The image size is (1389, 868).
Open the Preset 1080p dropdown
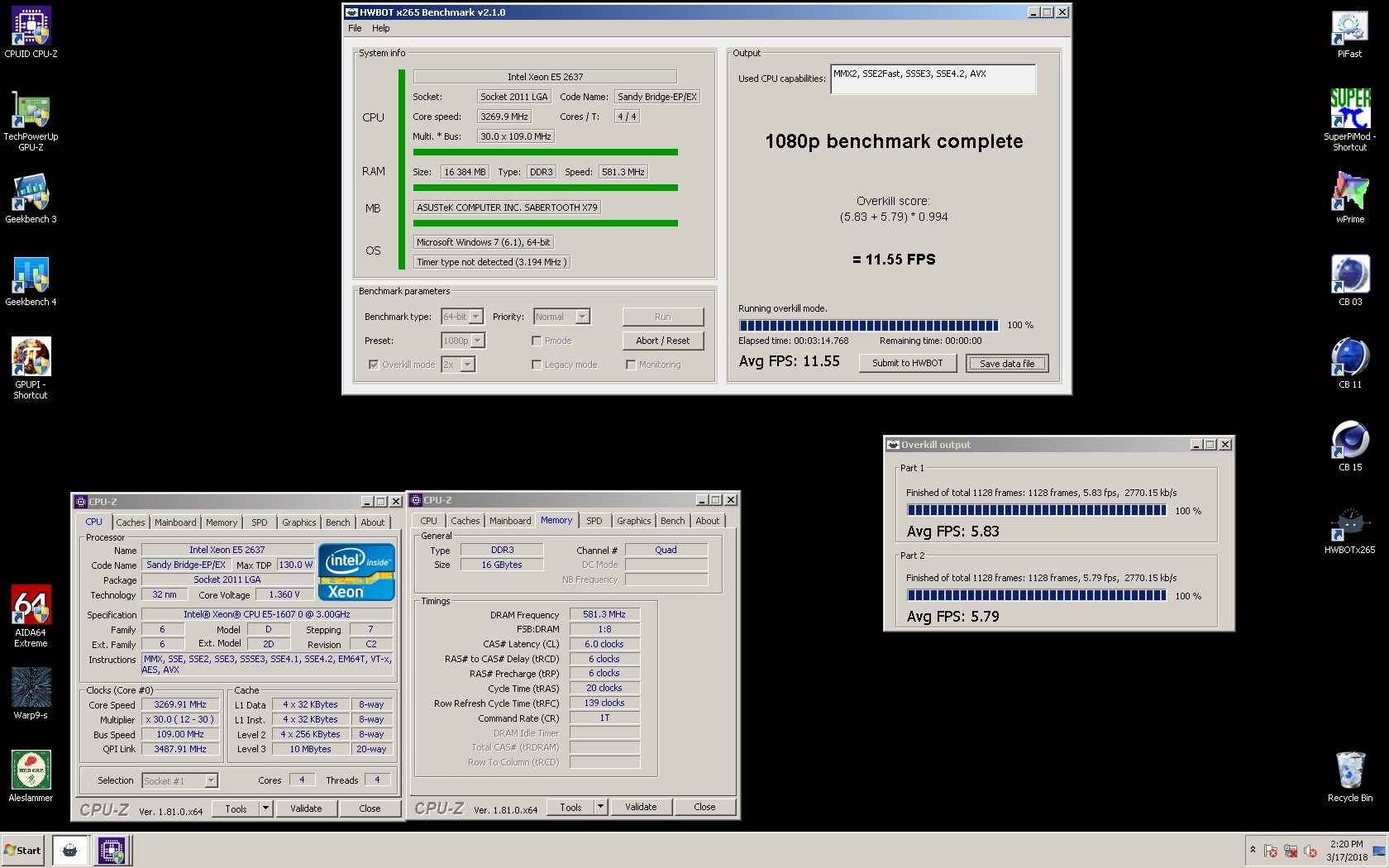[x=463, y=341]
